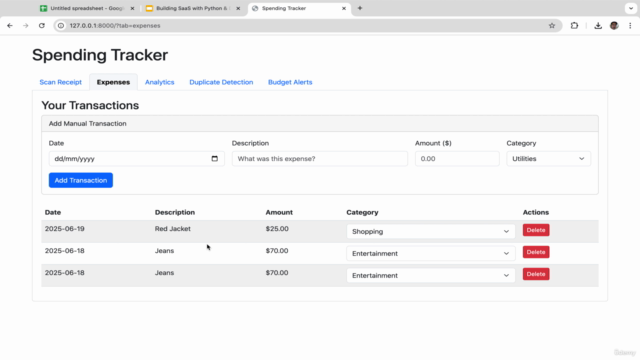This screenshot has height=360, width=640.
Task: Switch to Building SaaS with Python tab
Action: click(x=193, y=8)
